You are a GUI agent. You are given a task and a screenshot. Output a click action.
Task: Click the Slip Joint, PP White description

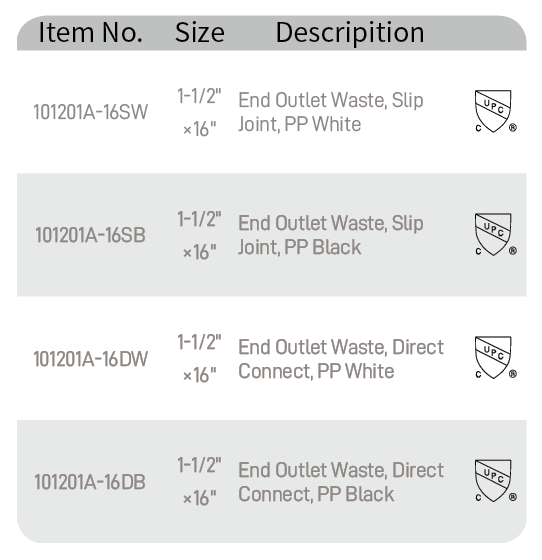coord(331,112)
